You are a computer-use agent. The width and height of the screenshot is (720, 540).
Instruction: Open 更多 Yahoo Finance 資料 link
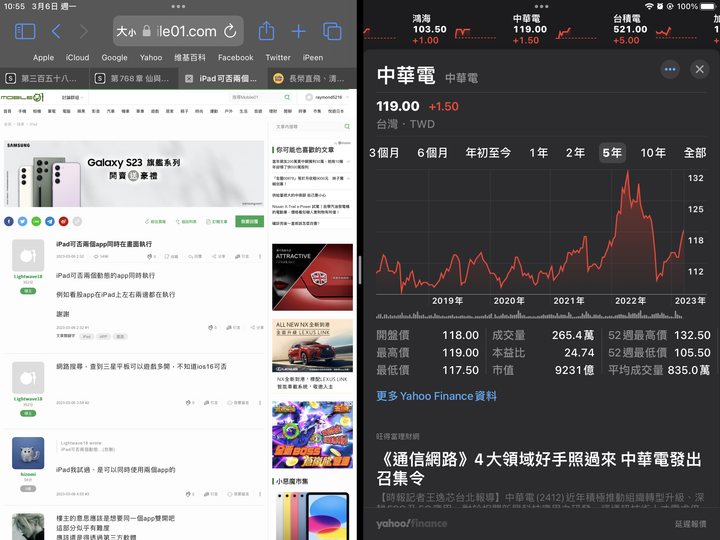coord(436,396)
